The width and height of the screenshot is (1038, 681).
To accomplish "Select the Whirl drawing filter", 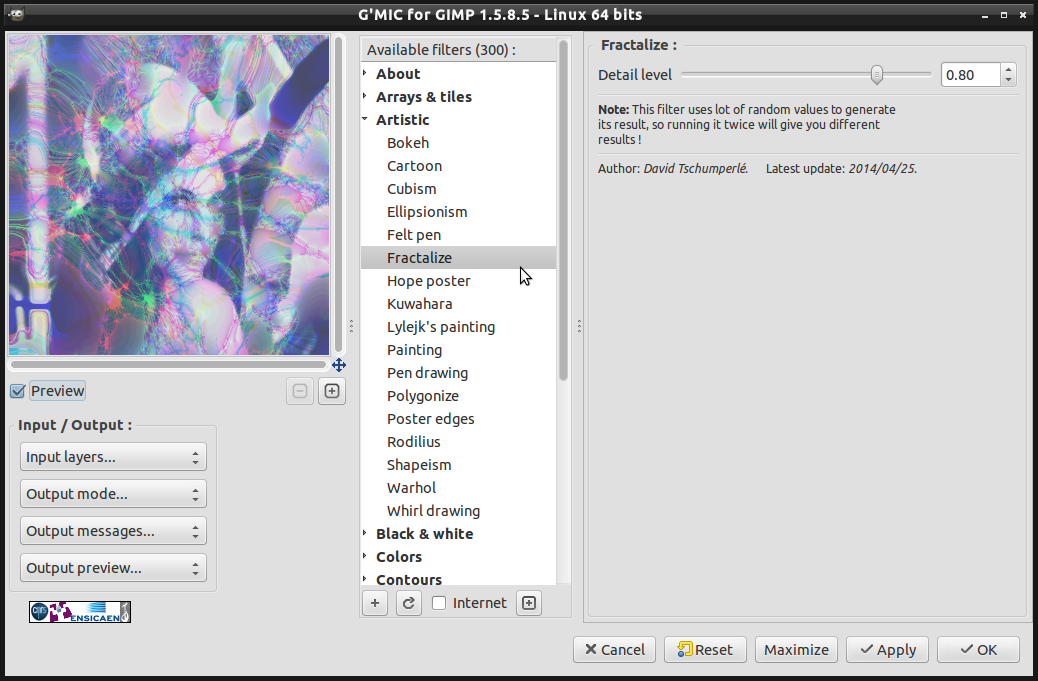I will click(x=434, y=511).
